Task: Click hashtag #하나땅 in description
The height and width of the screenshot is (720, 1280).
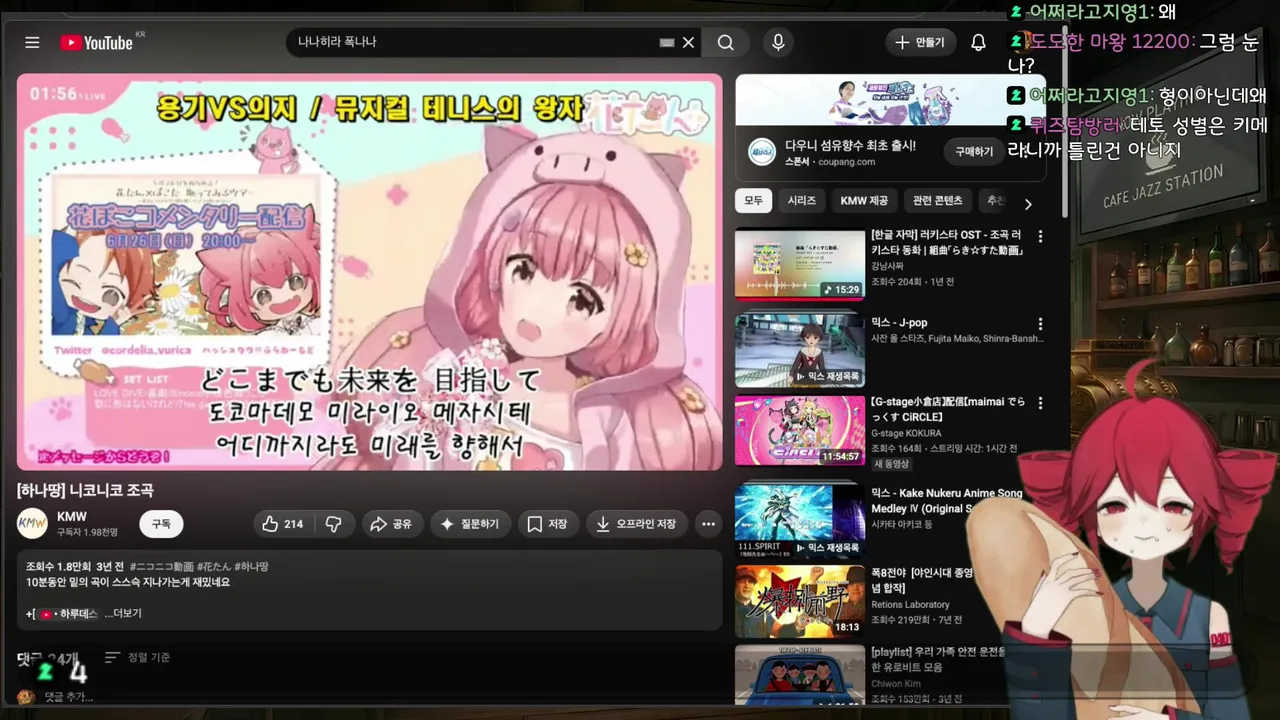Action: click(251, 567)
